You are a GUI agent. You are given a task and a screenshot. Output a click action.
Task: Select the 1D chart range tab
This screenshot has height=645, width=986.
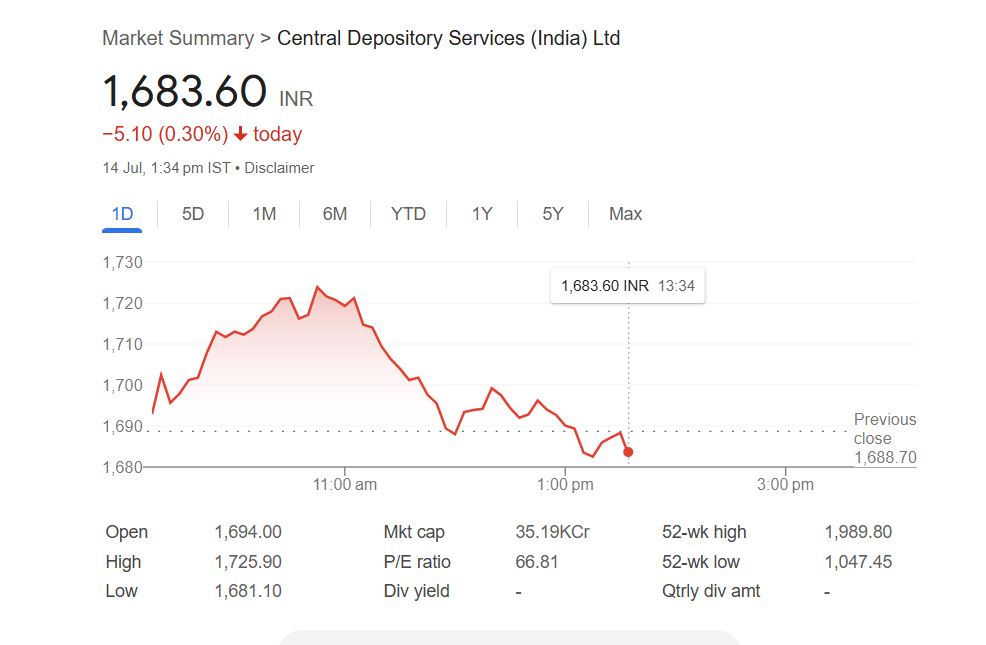pos(122,214)
